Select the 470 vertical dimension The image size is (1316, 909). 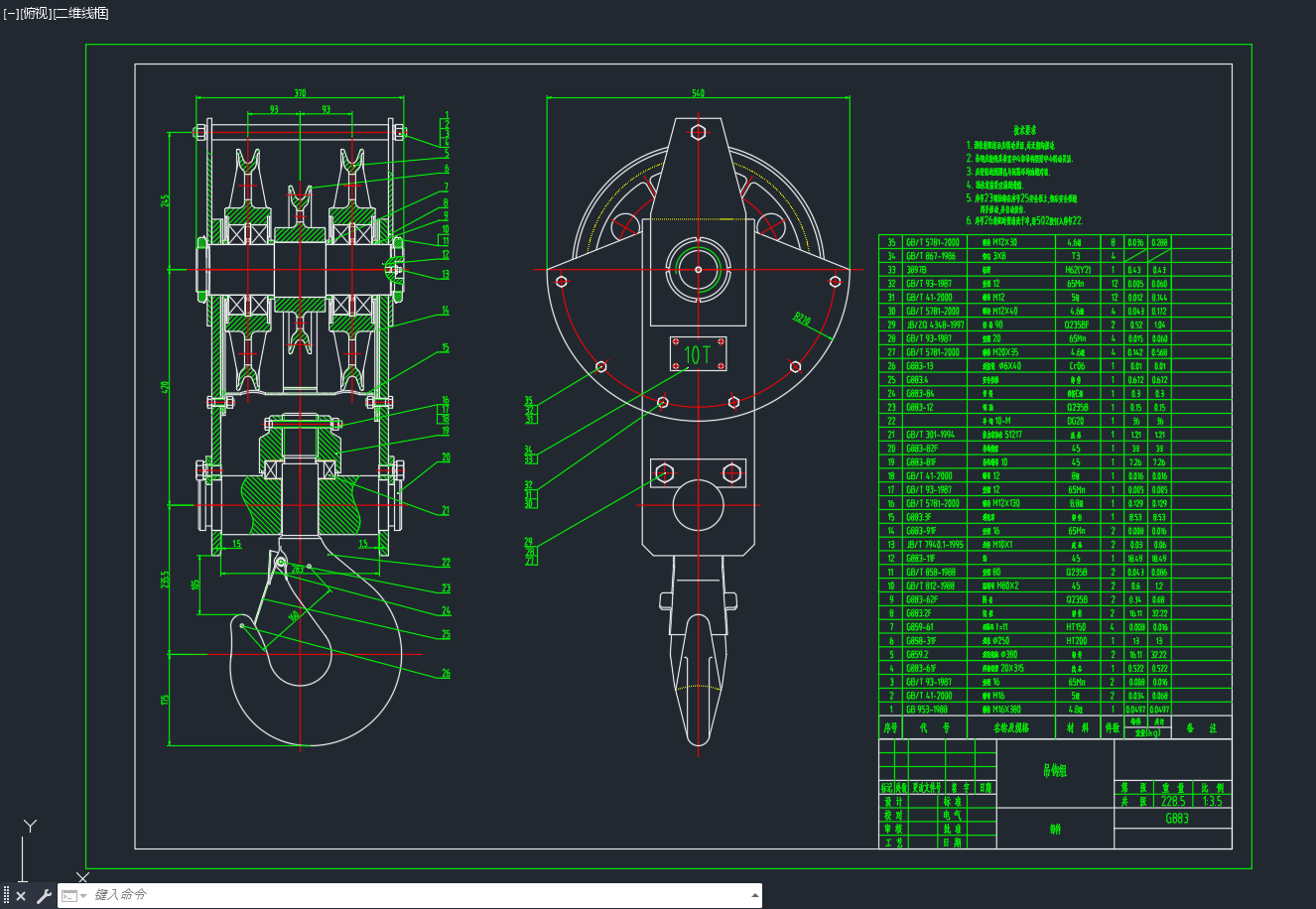[x=166, y=386]
